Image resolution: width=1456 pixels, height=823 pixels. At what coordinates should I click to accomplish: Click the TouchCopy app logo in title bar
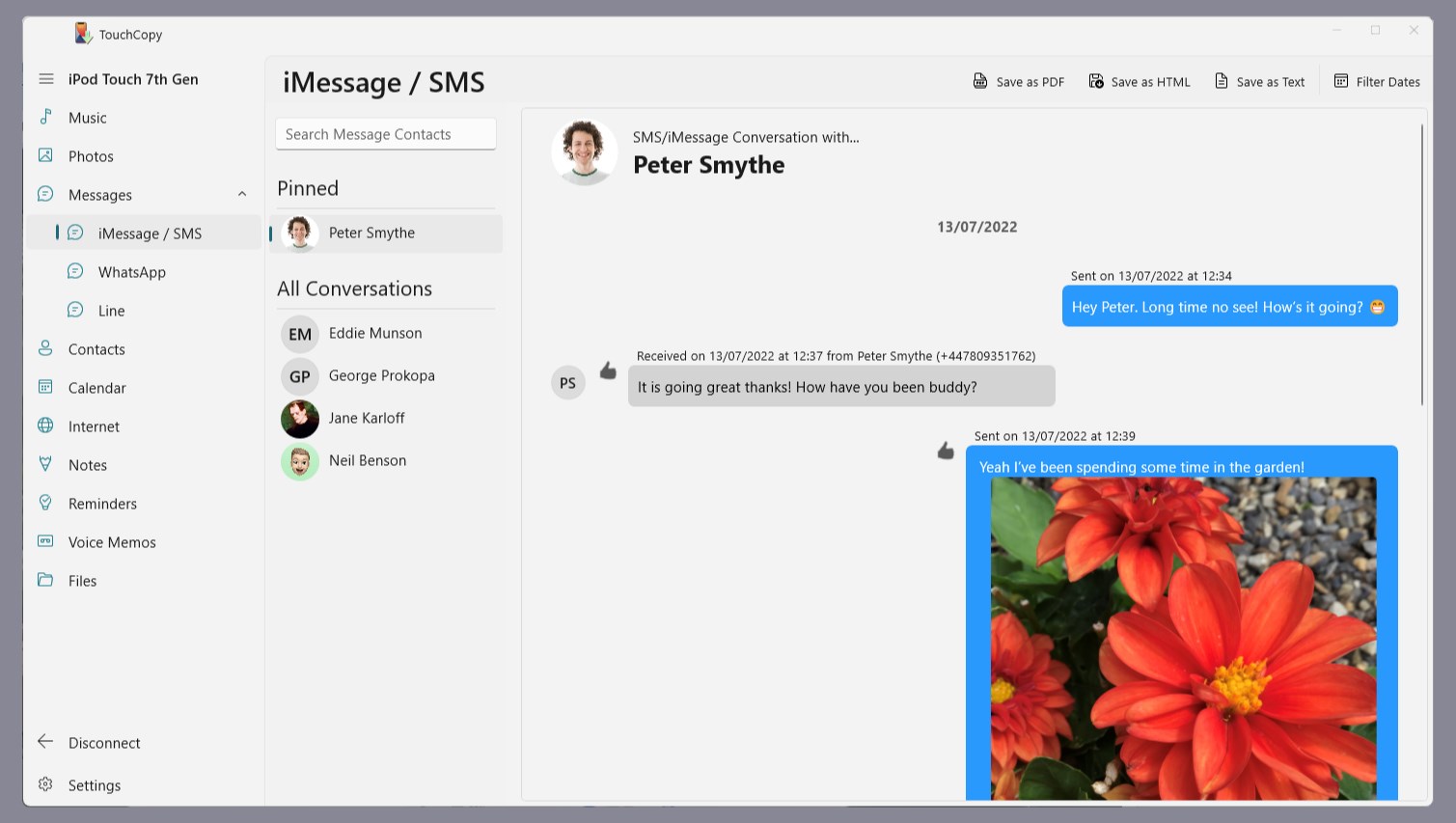pos(83,34)
